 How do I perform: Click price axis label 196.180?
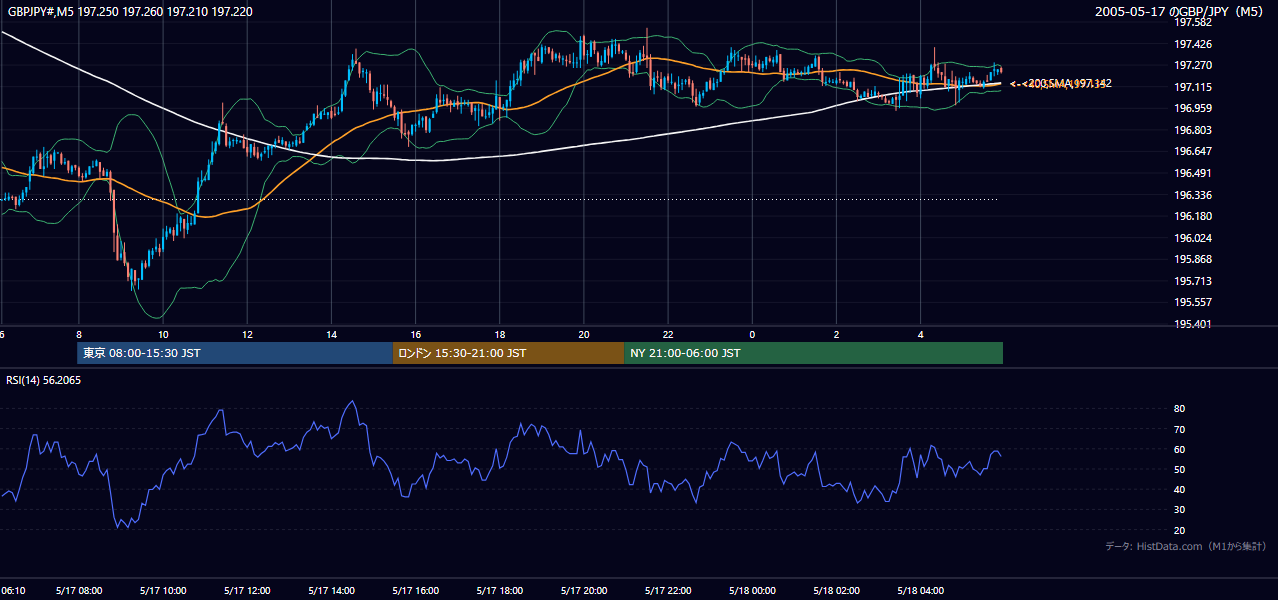click(1192, 216)
